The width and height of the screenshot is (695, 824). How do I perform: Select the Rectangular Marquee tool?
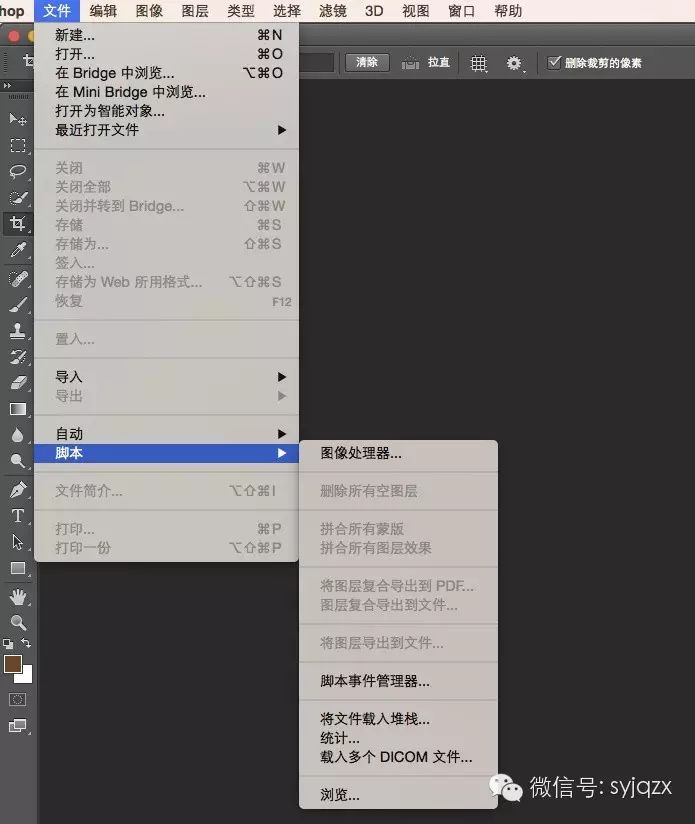click(x=18, y=146)
